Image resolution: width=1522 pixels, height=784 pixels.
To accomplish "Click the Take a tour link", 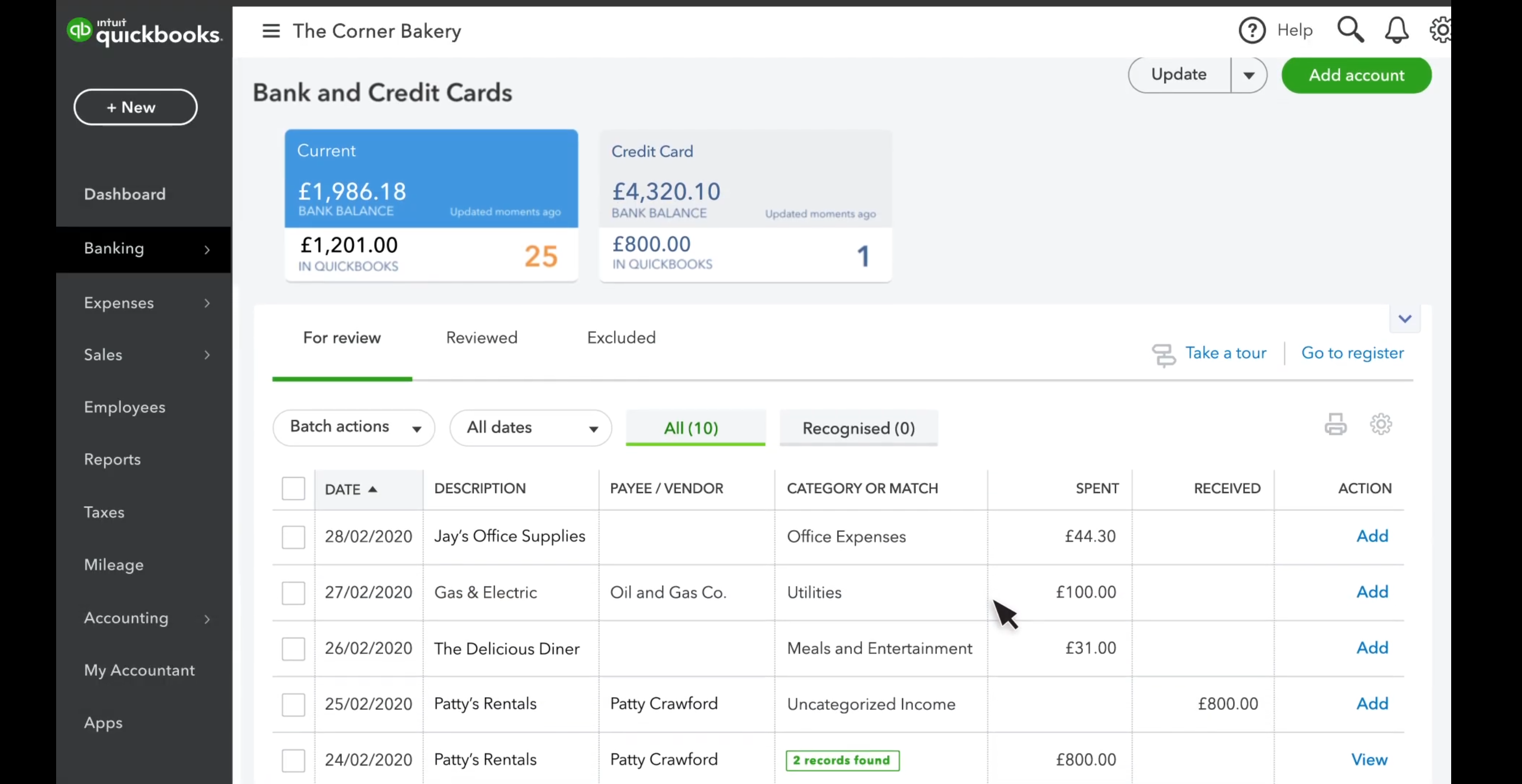I will click(1226, 353).
